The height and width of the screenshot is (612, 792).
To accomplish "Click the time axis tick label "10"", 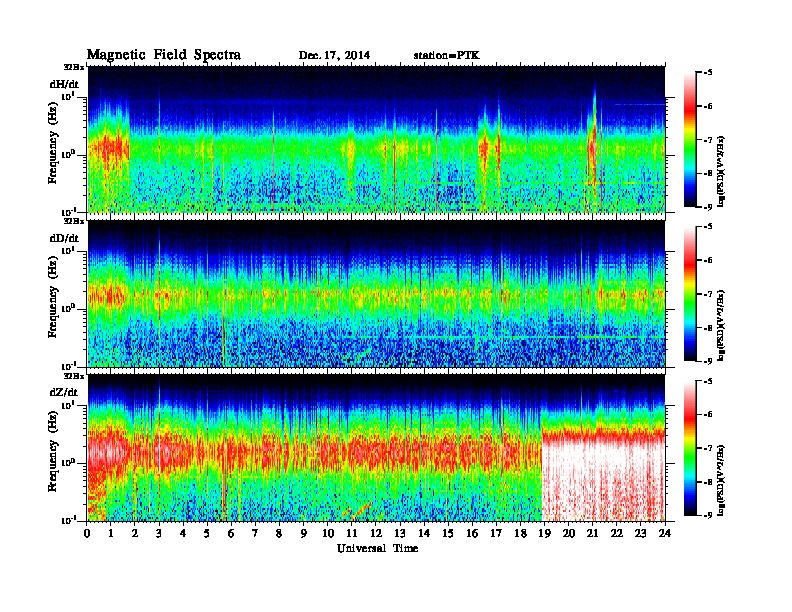I will [x=328, y=534].
